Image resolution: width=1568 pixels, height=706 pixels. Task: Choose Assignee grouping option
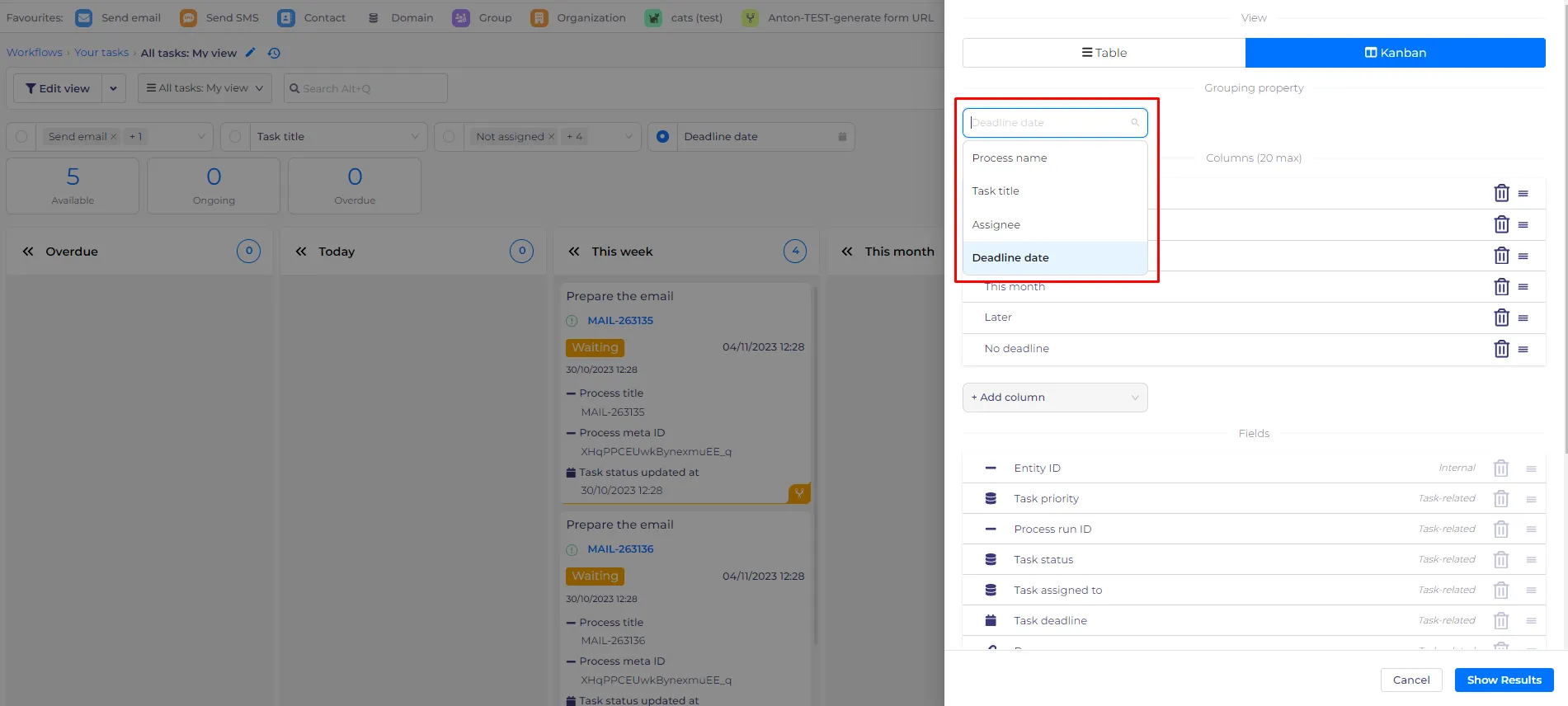click(x=1055, y=225)
